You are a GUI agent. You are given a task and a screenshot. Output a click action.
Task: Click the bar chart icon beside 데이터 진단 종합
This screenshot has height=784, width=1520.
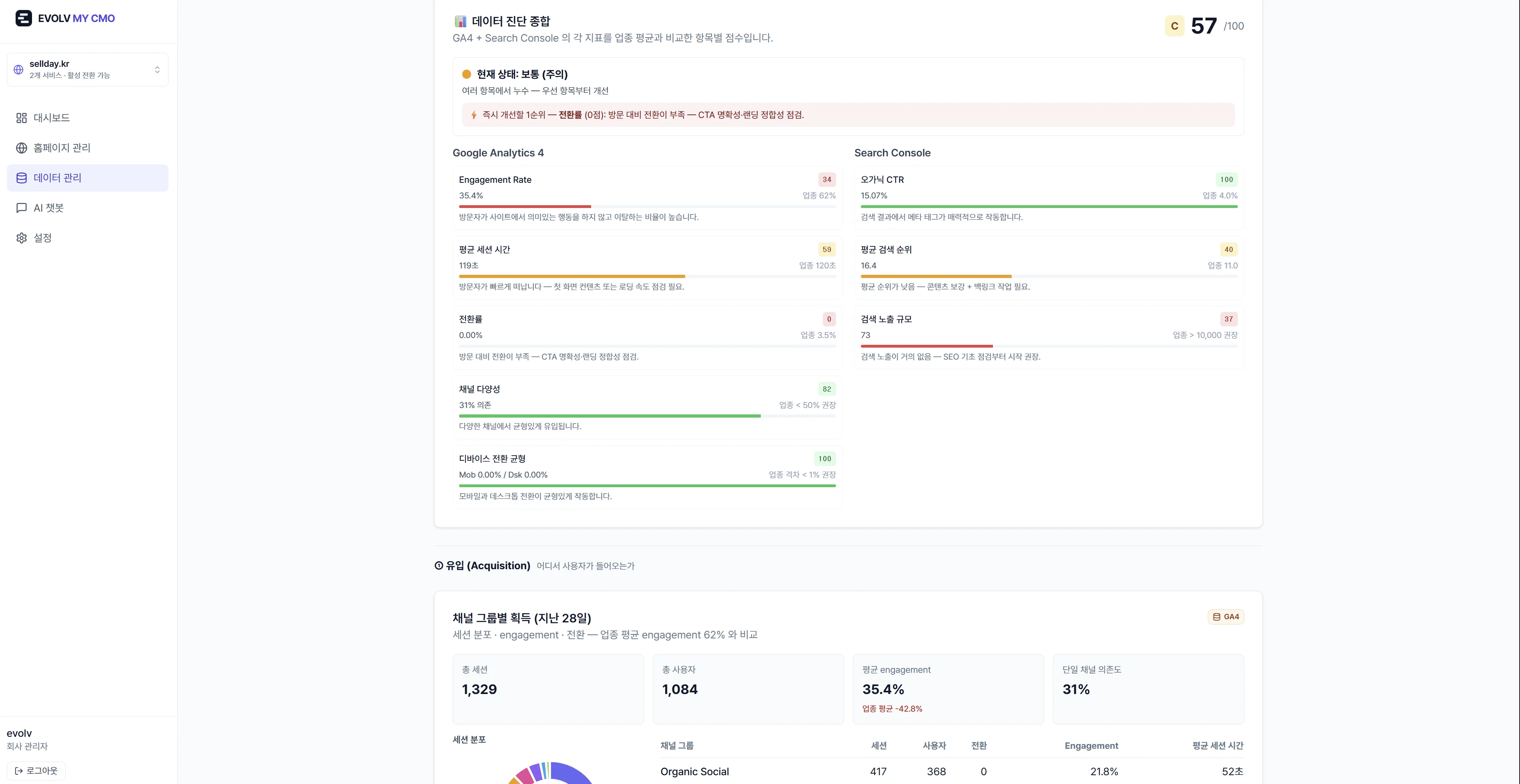tap(460, 22)
